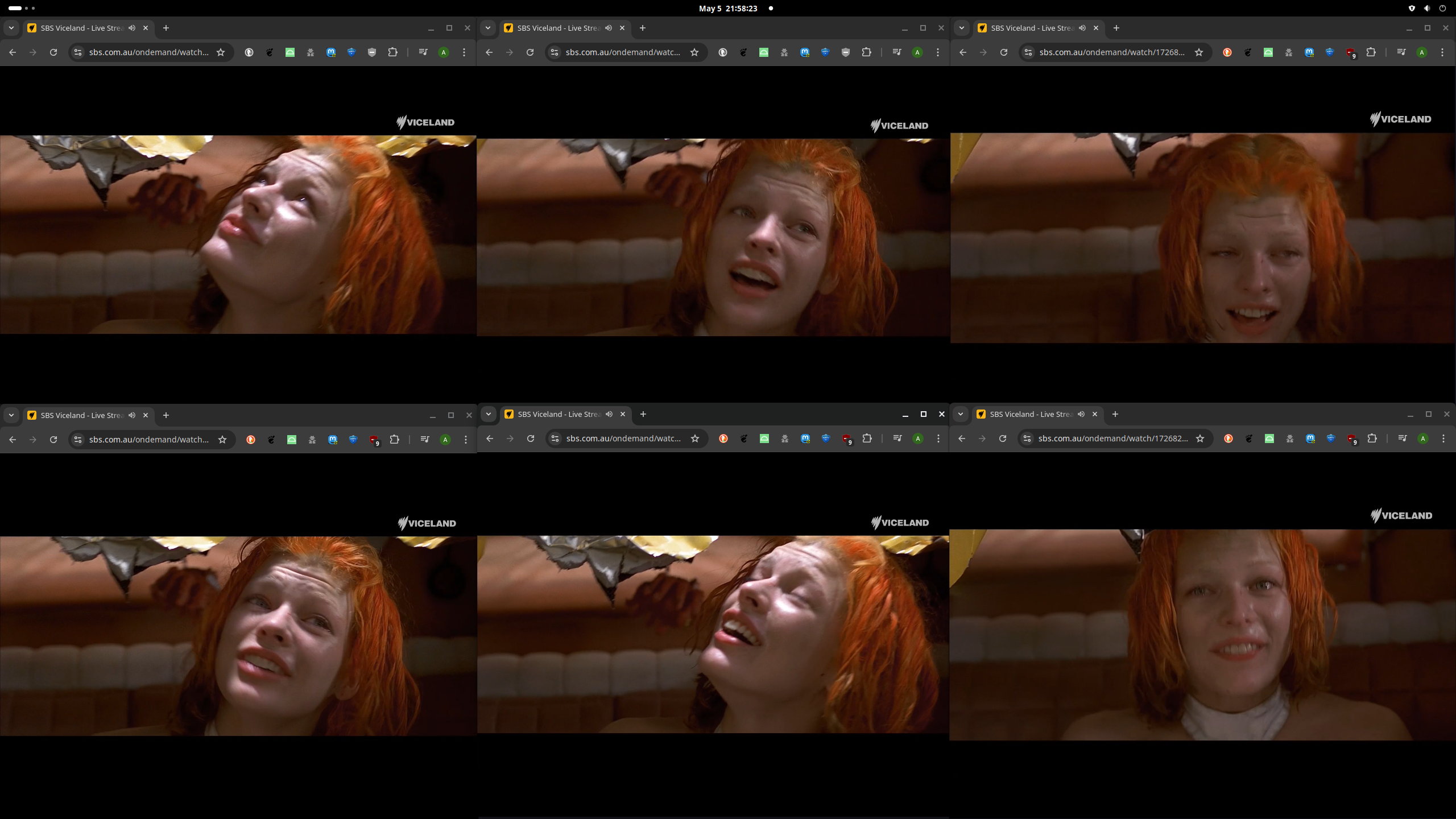Screen dimensions: 1456x819
Task: Expand tab search chevron in bottom-middle window
Action: tap(489, 414)
